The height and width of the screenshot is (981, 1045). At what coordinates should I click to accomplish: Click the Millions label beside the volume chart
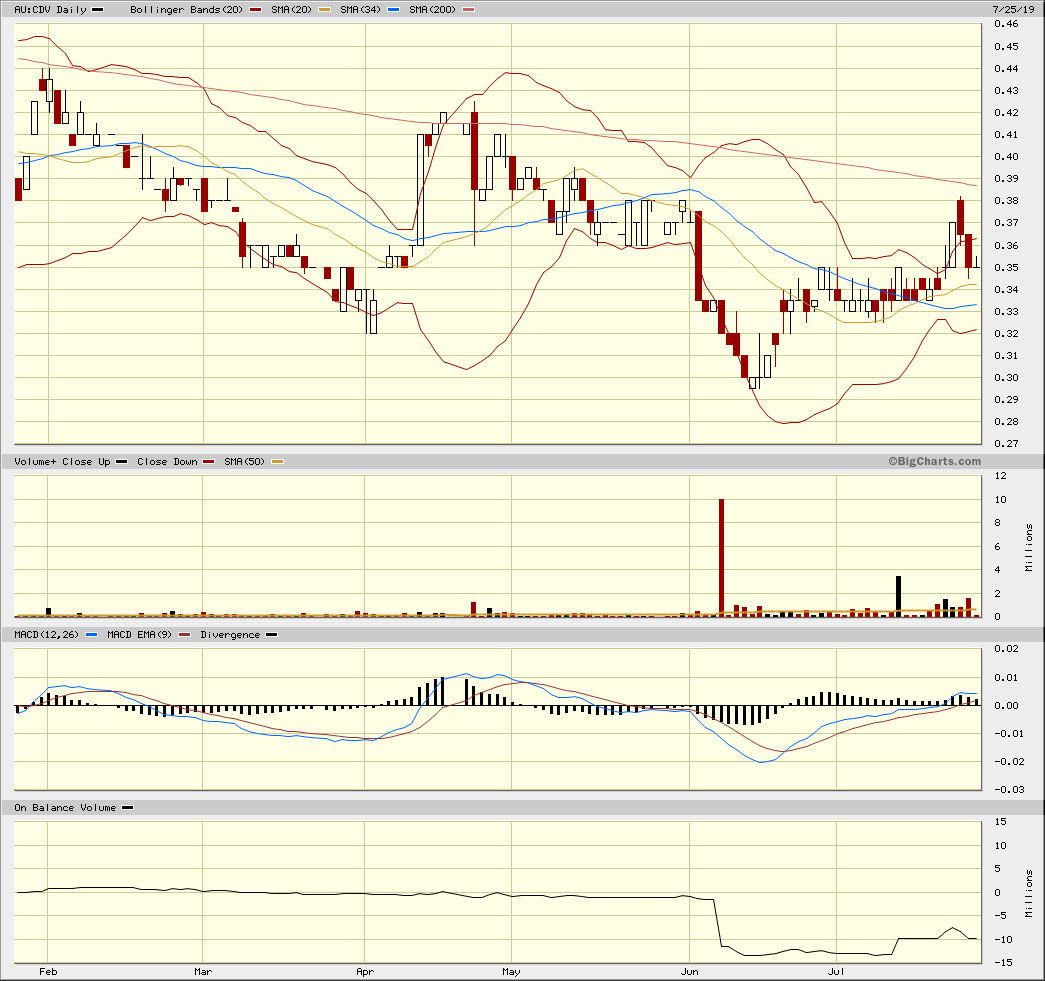(1029, 547)
